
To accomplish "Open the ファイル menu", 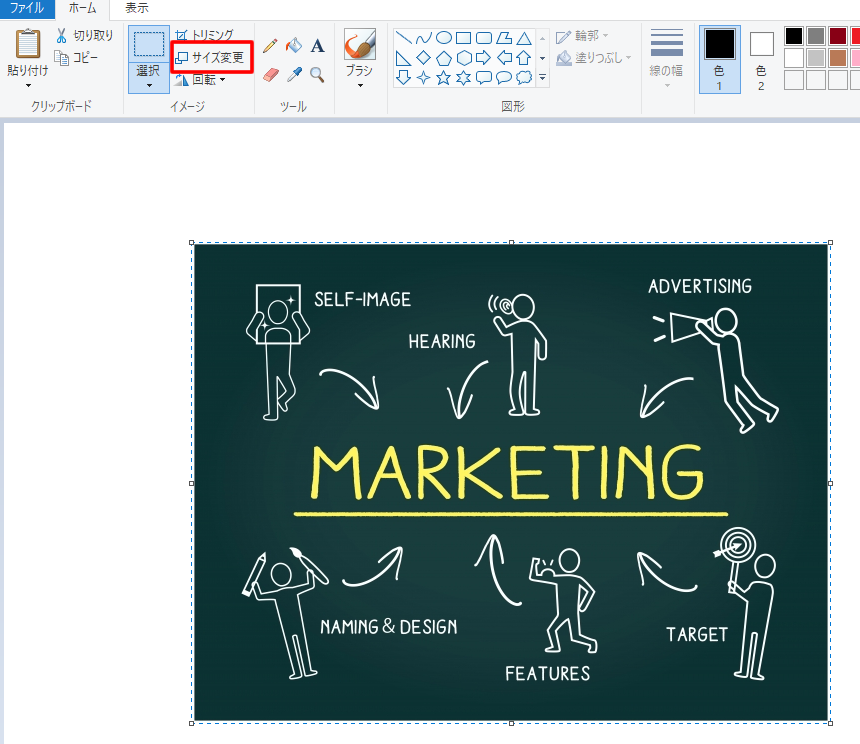I will 26,8.
